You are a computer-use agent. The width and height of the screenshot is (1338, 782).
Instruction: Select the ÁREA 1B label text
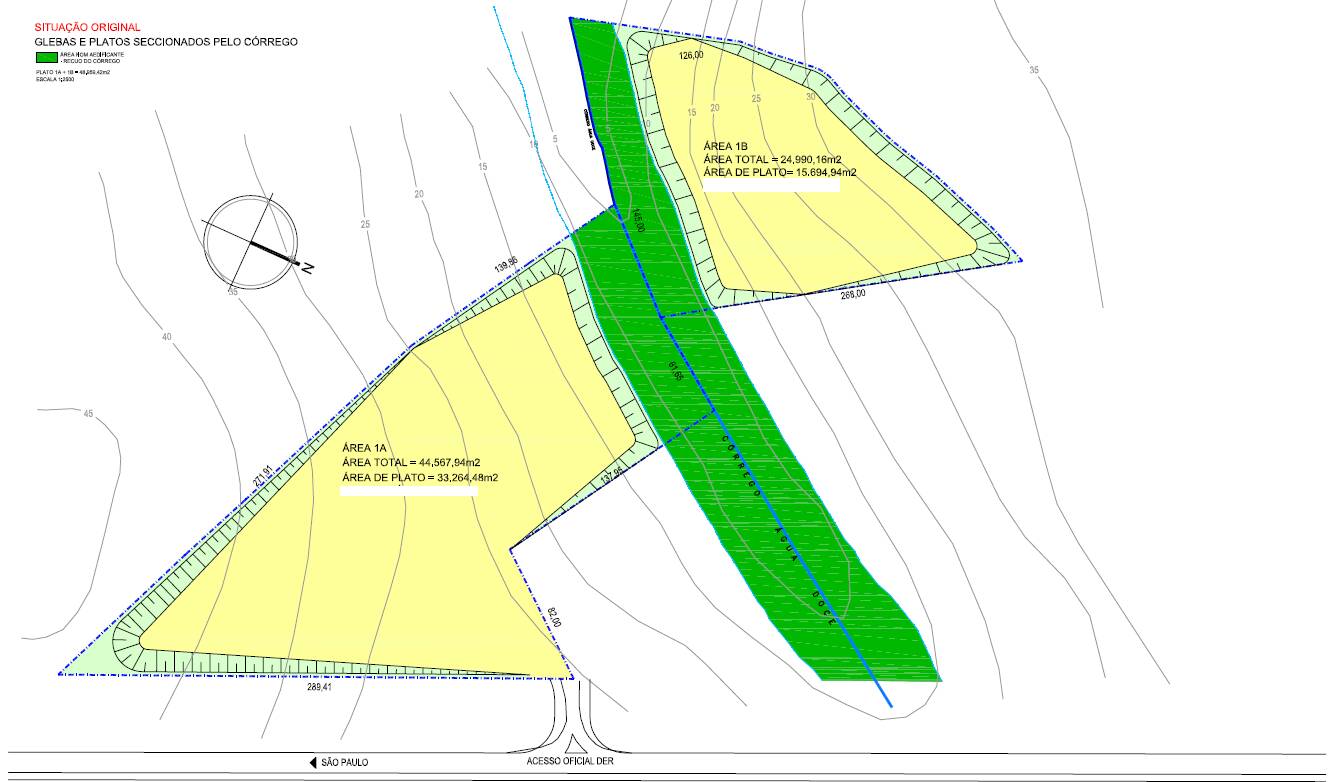pos(726,145)
